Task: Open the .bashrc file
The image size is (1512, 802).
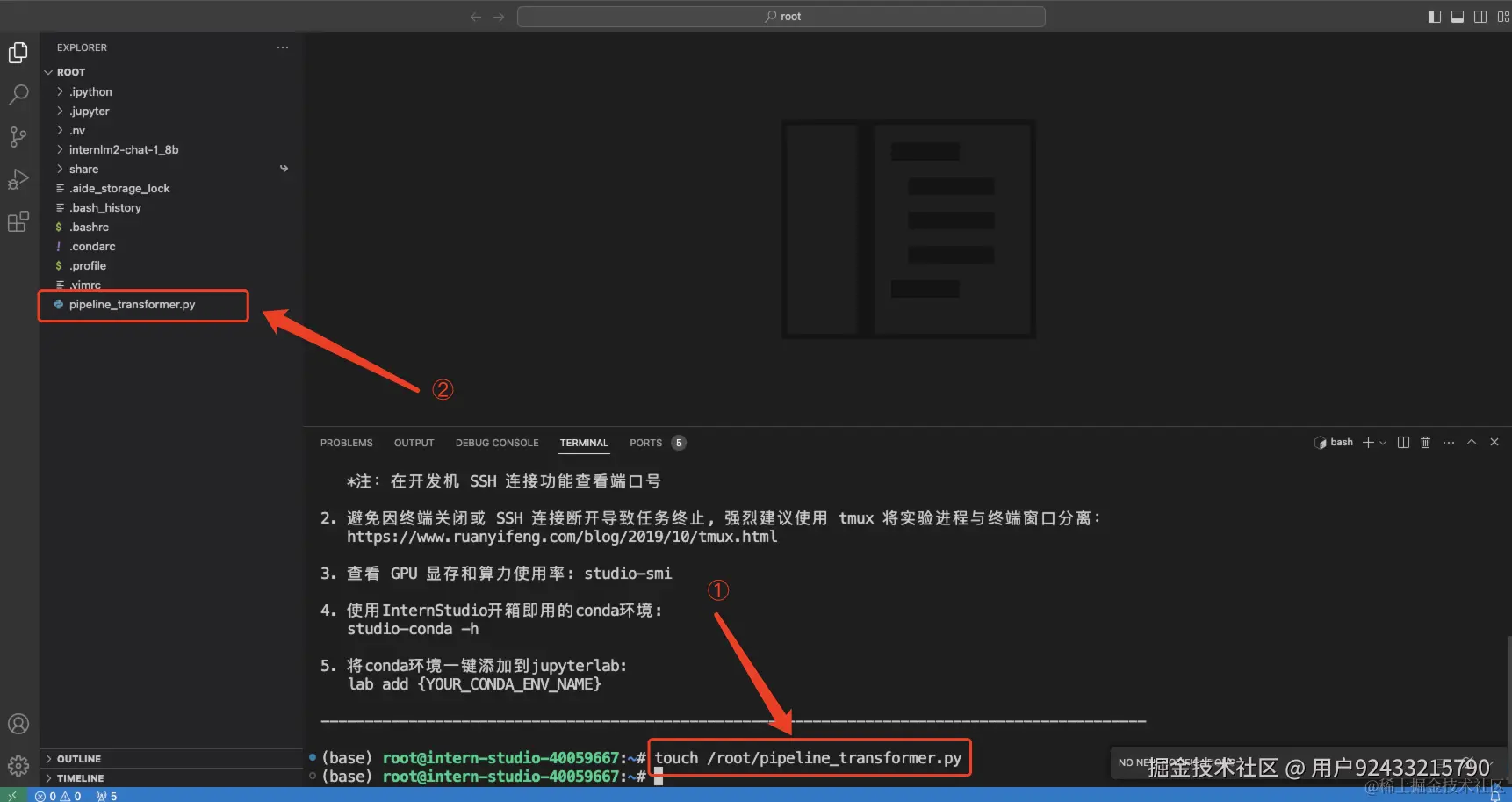Action: pos(172,227)
